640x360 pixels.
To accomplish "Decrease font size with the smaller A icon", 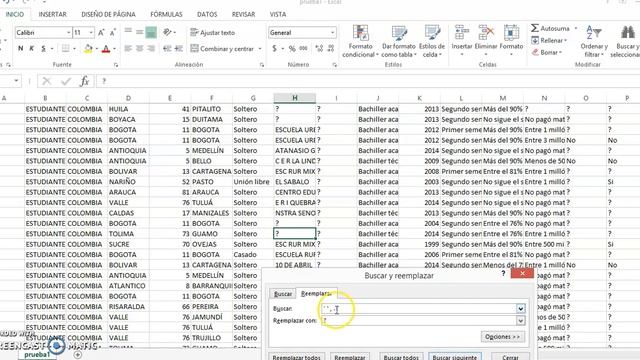I will [x=113, y=32].
